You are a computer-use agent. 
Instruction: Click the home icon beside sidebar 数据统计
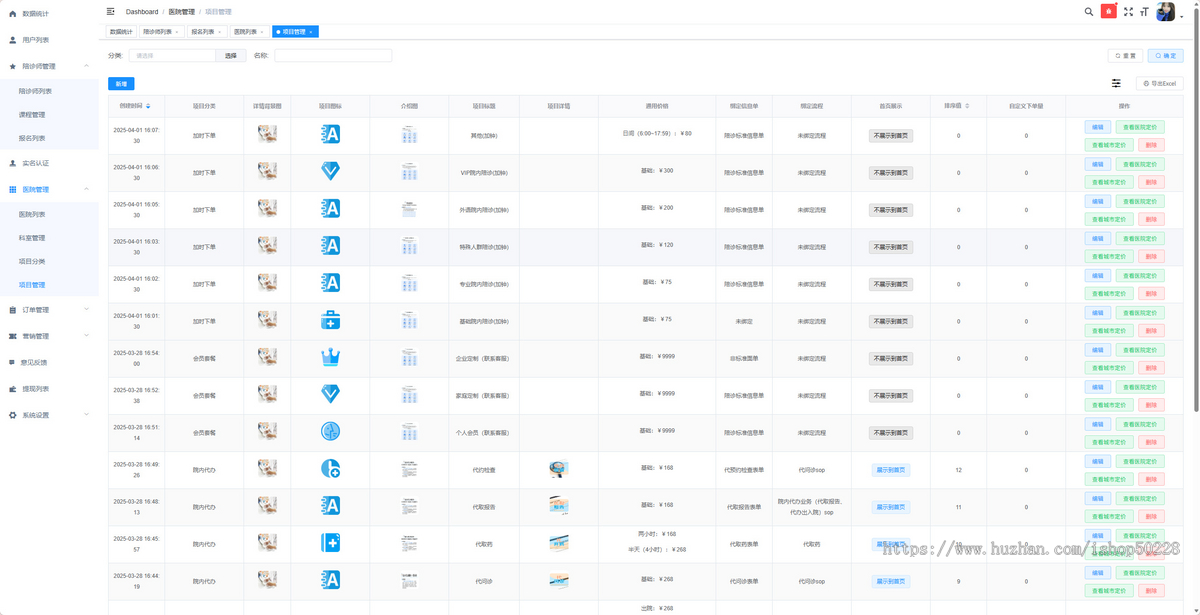pos(12,14)
